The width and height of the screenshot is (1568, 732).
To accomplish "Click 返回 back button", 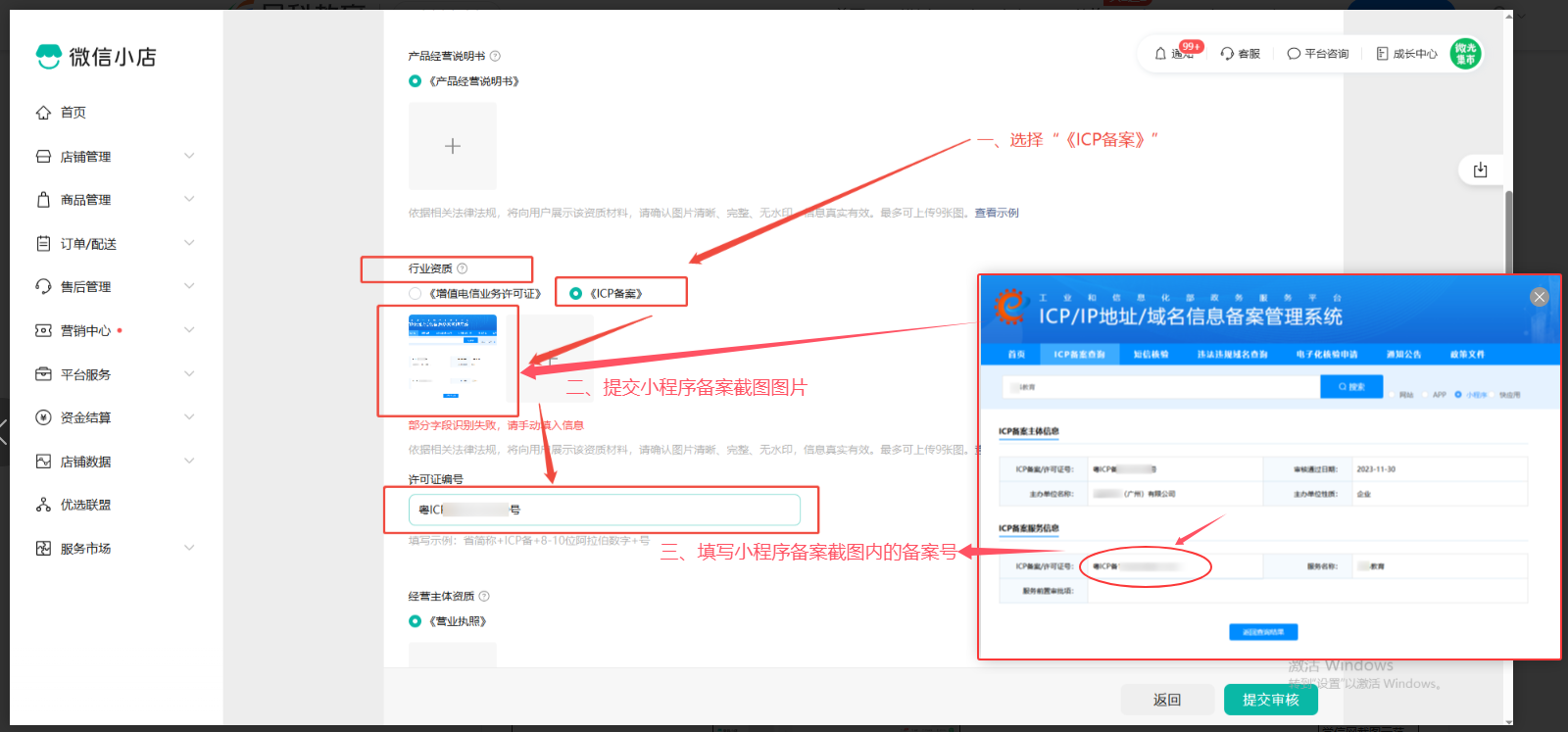I will point(1167,700).
